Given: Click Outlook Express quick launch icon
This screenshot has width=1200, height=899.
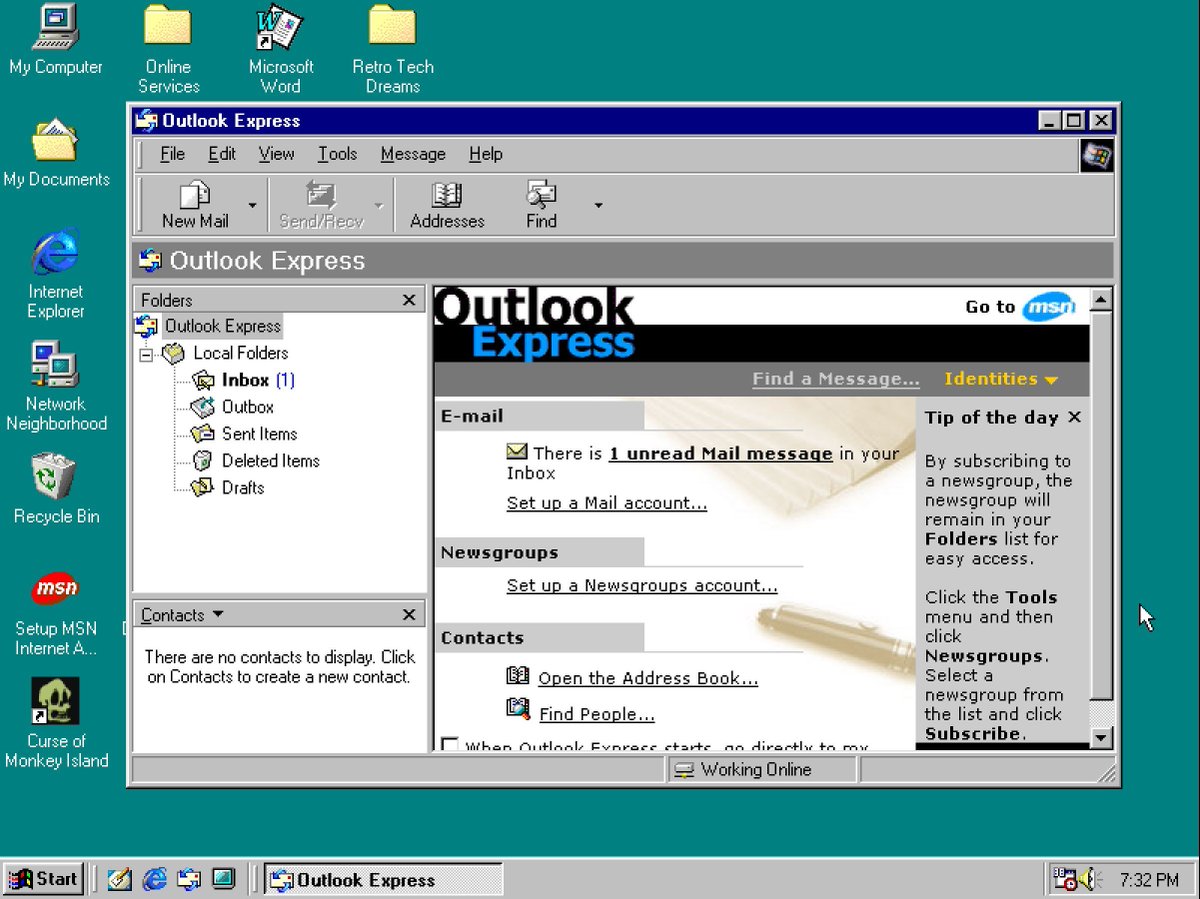Looking at the screenshot, I should coord(188,879).
